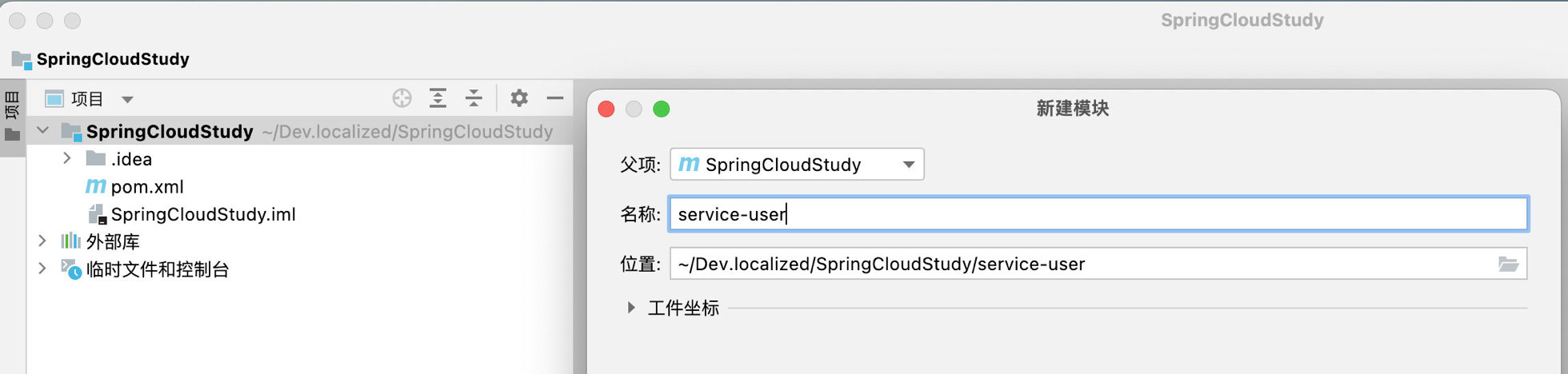Select the pom.xml Maven file
Viewport: 1568px width, 374px height.
(x=134, y=186)
